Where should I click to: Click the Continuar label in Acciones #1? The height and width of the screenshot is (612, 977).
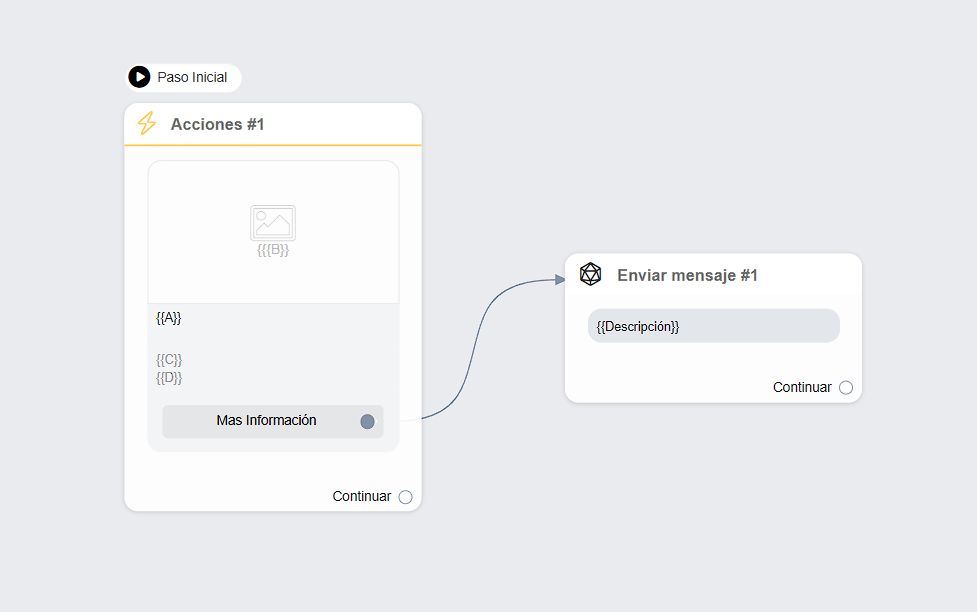click(x=361, y=496)
